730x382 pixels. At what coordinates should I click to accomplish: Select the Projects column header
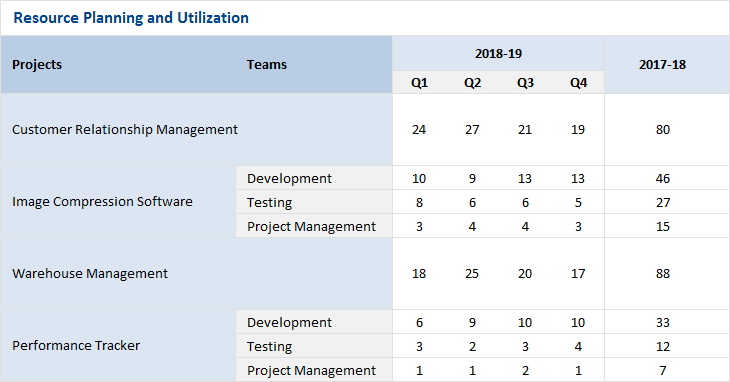point(37,64)
